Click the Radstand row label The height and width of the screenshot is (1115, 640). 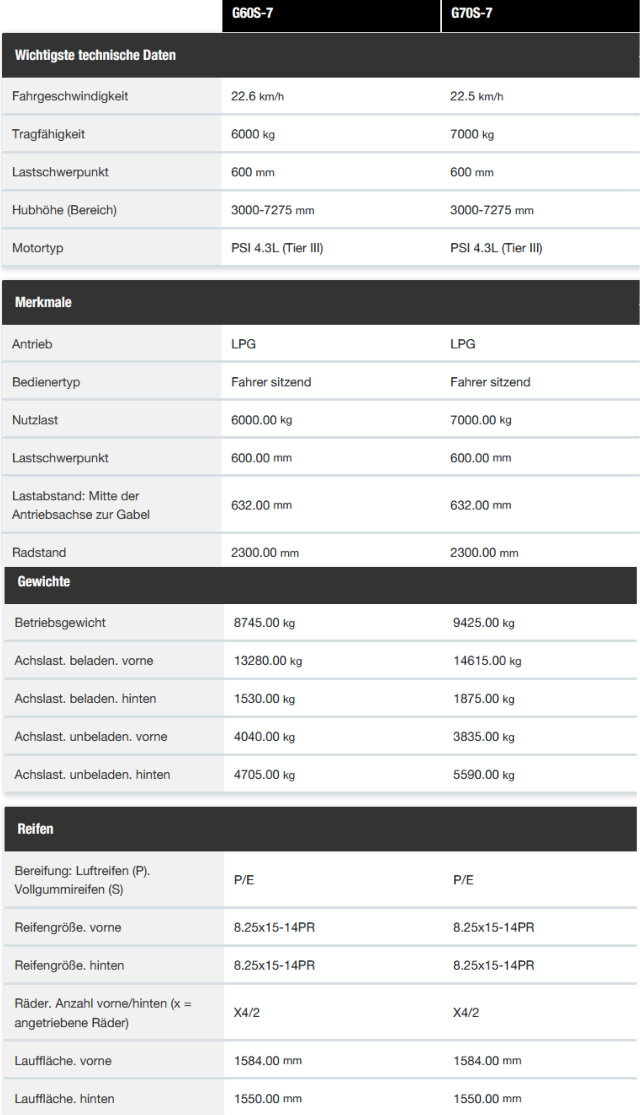[39, 553]
